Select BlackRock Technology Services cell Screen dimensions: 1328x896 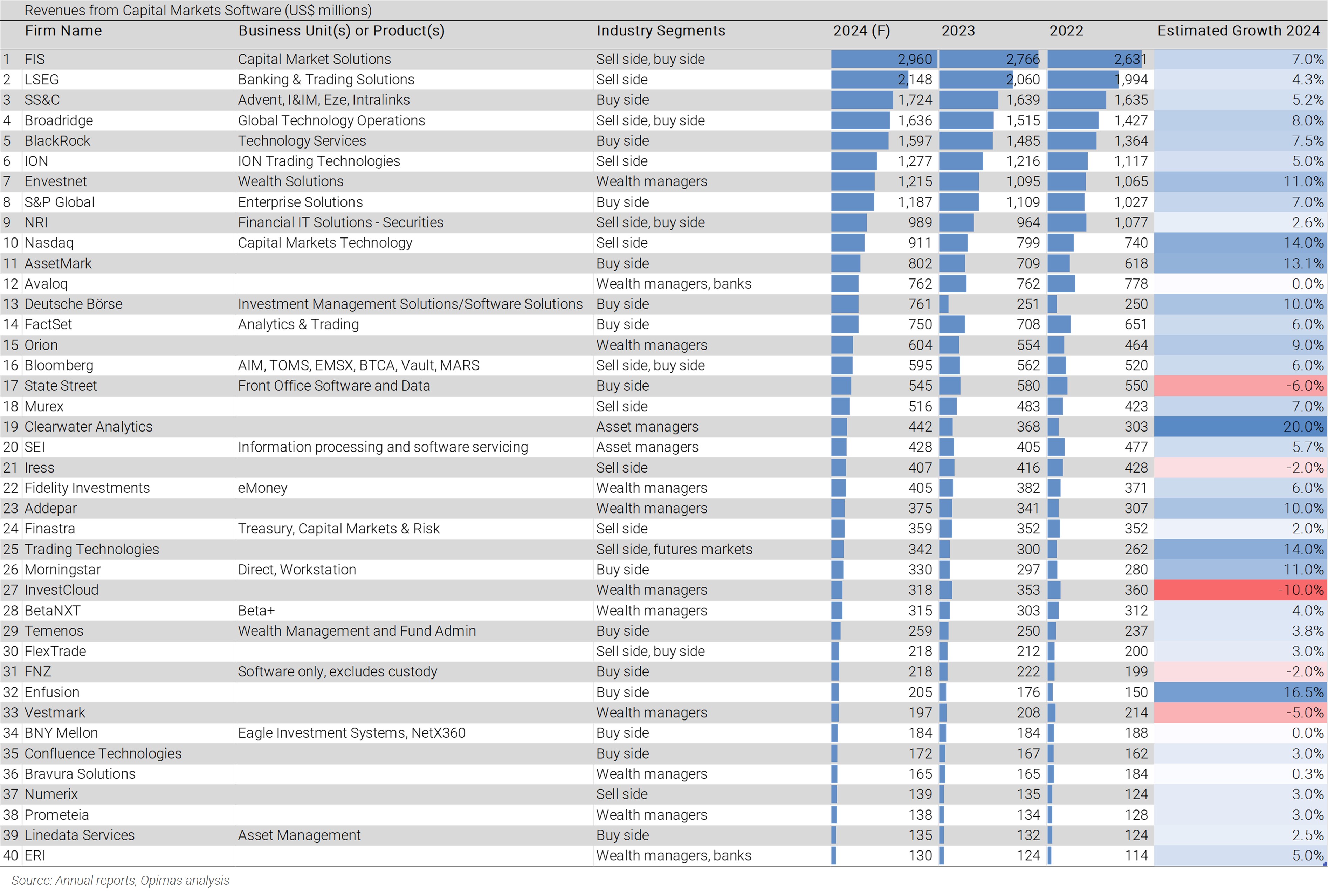tap(302, 141)
